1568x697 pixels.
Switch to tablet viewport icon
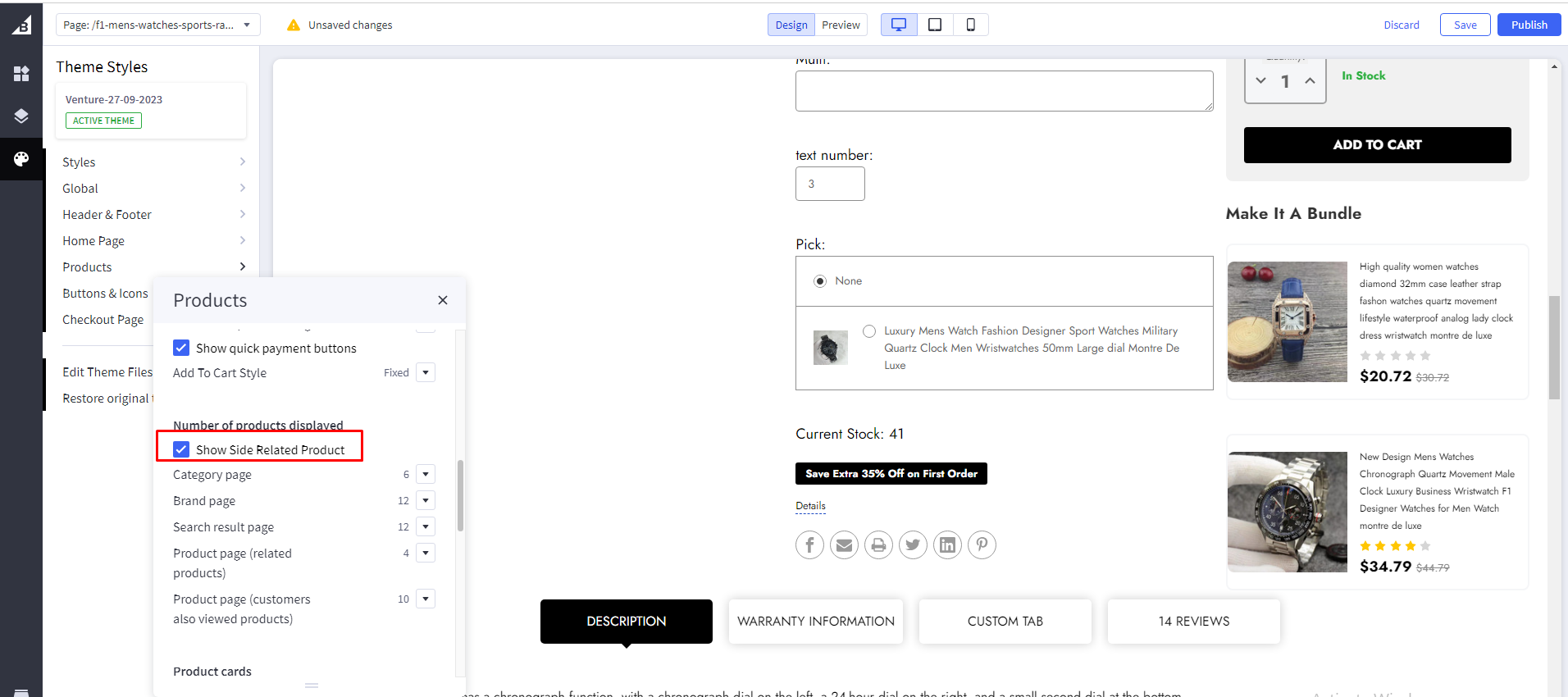pyautogui.click(x=935, y=25)
